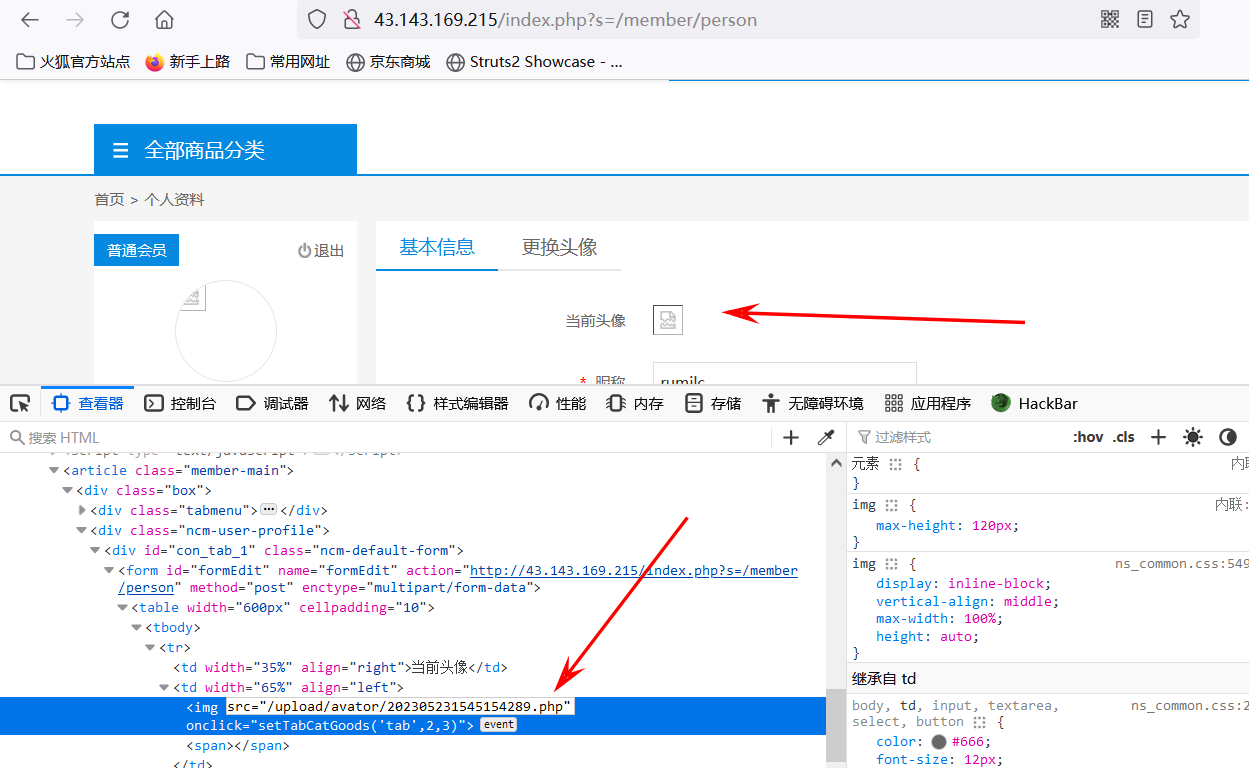1249x768 pixels.
Task: Activate the element picker tool
Action: (x=20, y=403)
